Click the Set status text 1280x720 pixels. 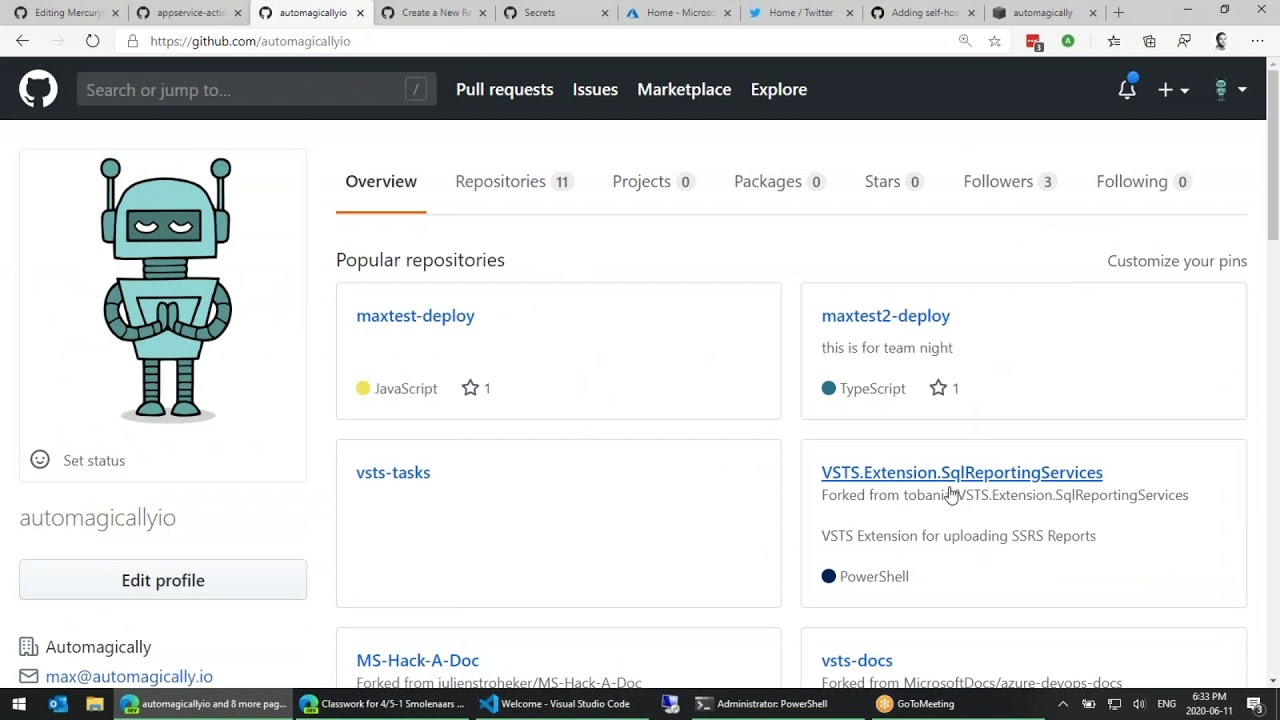coord(94,461)
